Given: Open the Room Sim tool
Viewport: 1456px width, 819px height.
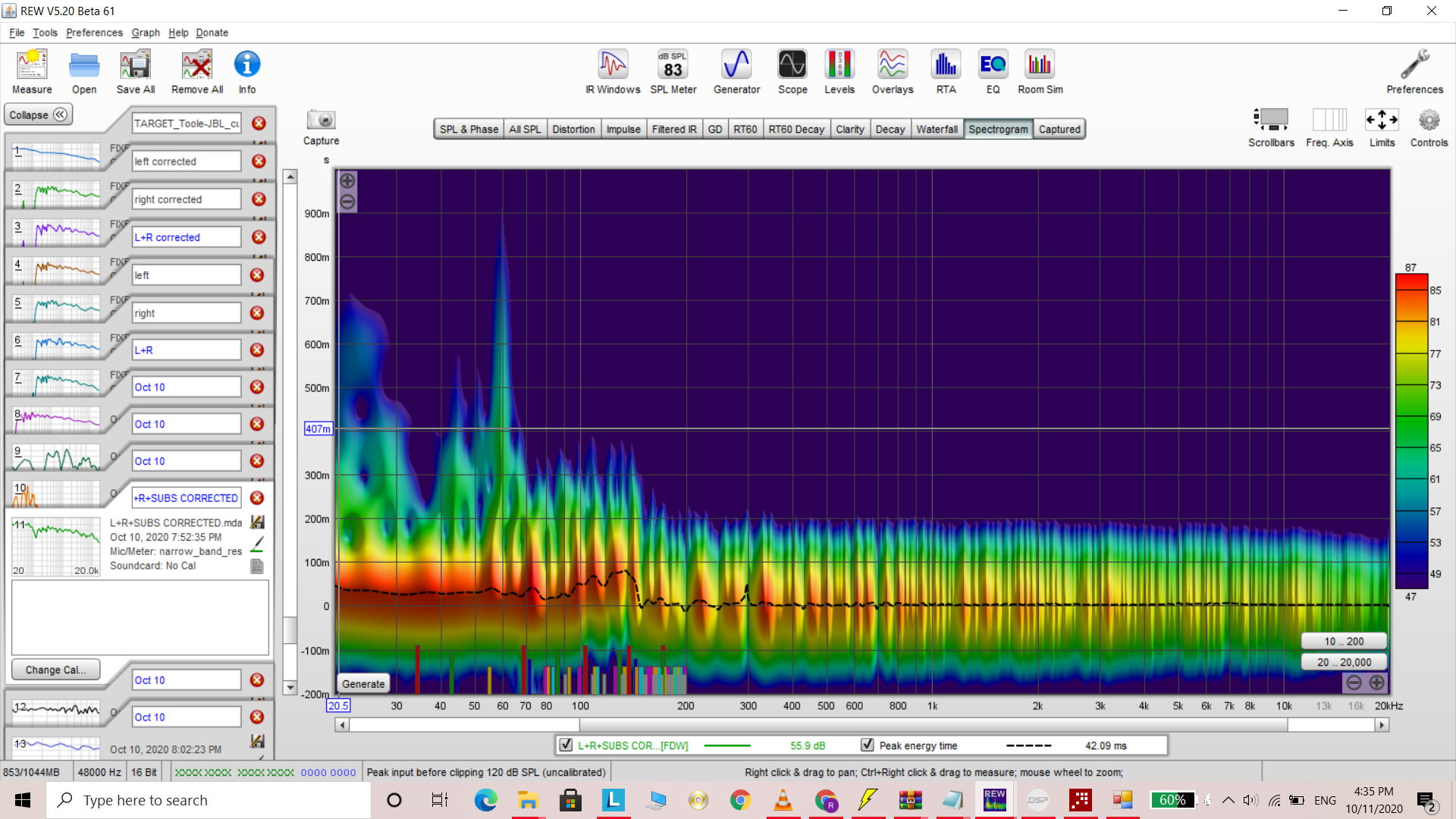Looking at the screenshot, I should pyautogui.click(x=1040, y=72).
